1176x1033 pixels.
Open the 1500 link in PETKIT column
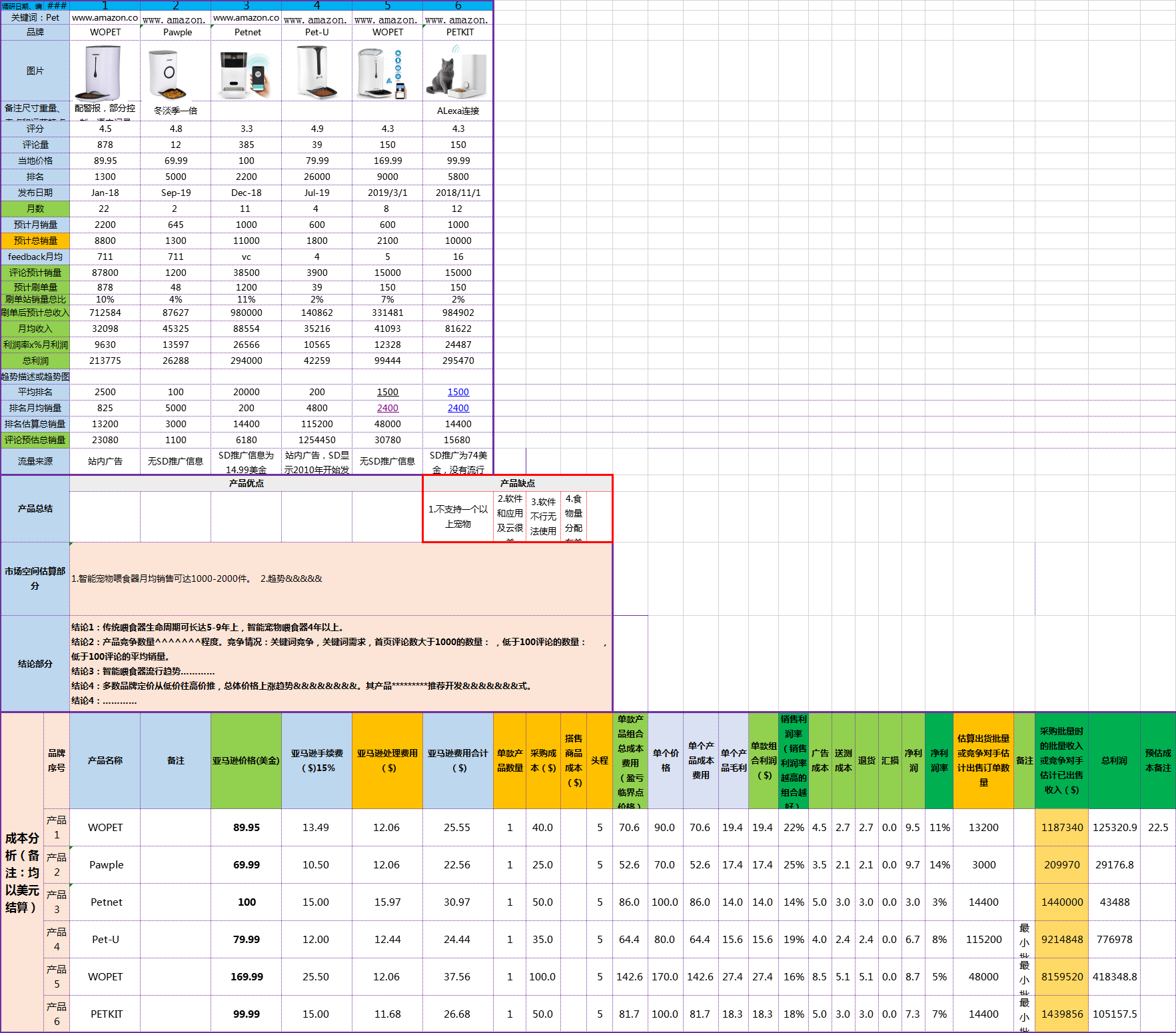coord(458,392)
